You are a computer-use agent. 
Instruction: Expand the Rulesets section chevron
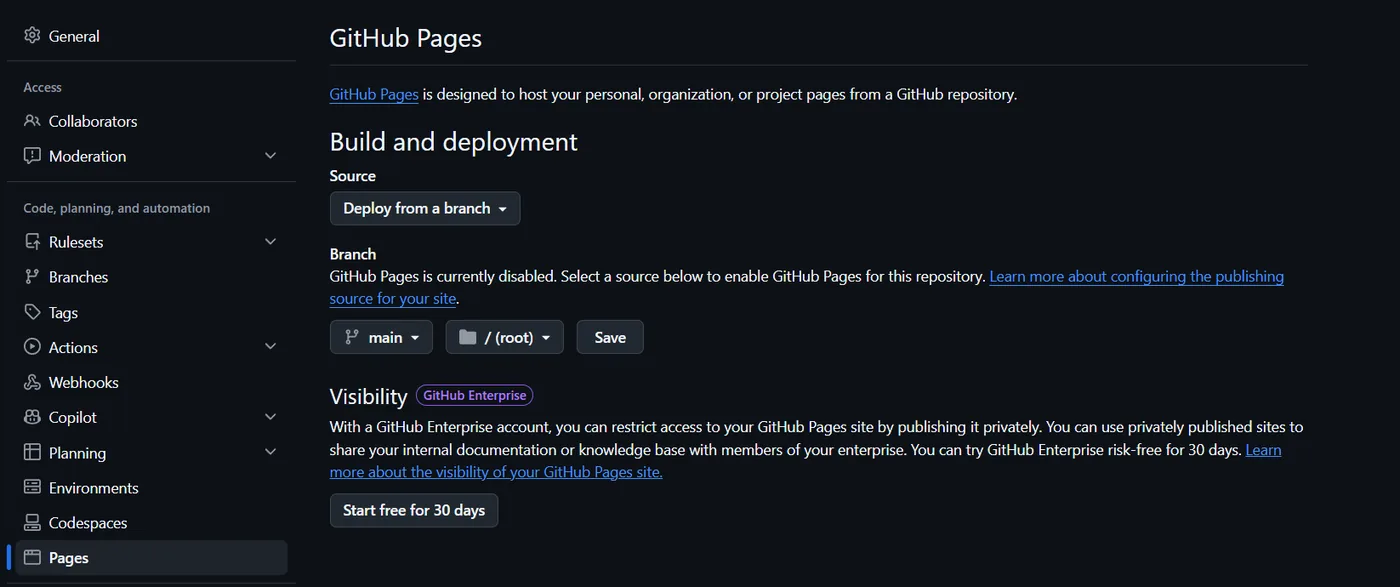tap(270, 242)
